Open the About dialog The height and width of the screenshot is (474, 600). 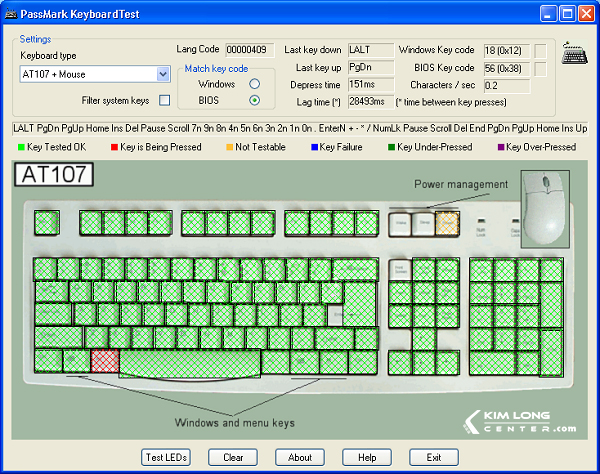[x=300, y=457]
